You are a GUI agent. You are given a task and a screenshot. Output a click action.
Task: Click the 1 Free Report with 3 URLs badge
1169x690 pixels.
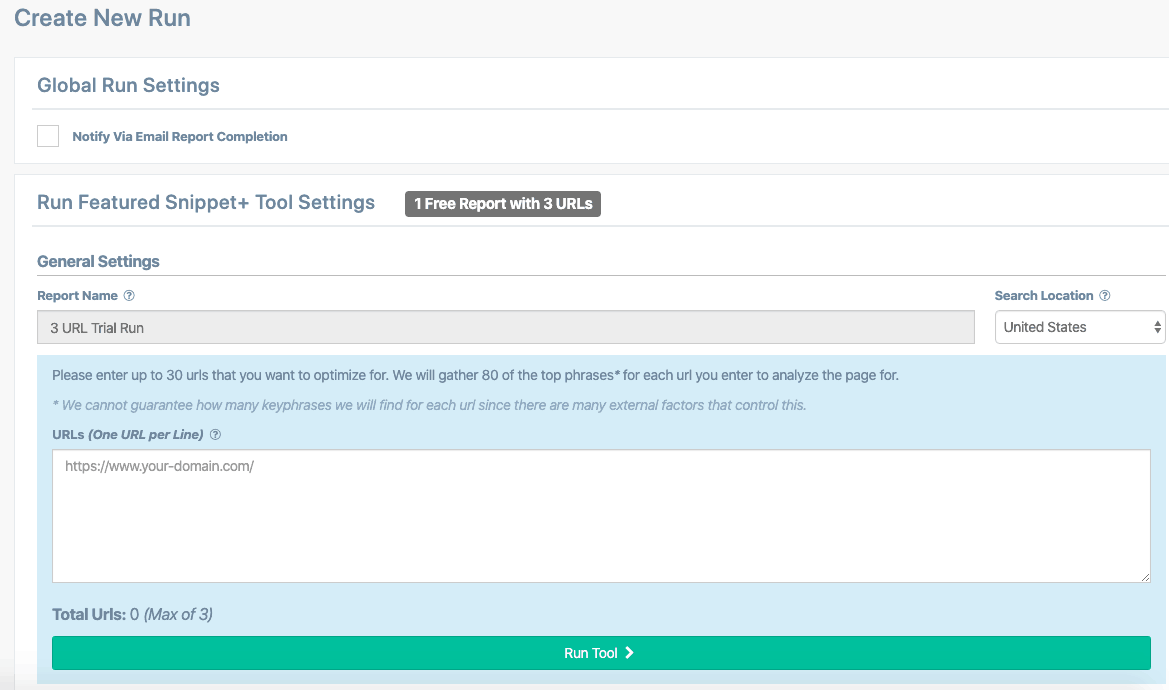[x=502, y=203]
